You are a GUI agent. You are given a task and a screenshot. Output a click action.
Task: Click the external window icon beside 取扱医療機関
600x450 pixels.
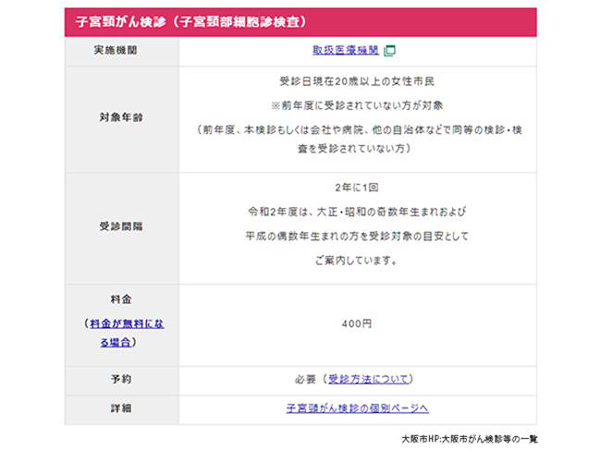(x=390, y=51)
